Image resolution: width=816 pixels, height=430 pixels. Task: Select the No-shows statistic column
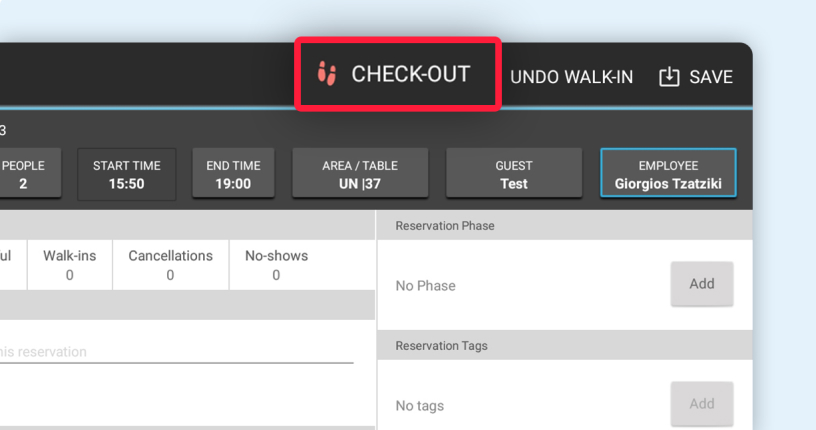tap(276, 265)
